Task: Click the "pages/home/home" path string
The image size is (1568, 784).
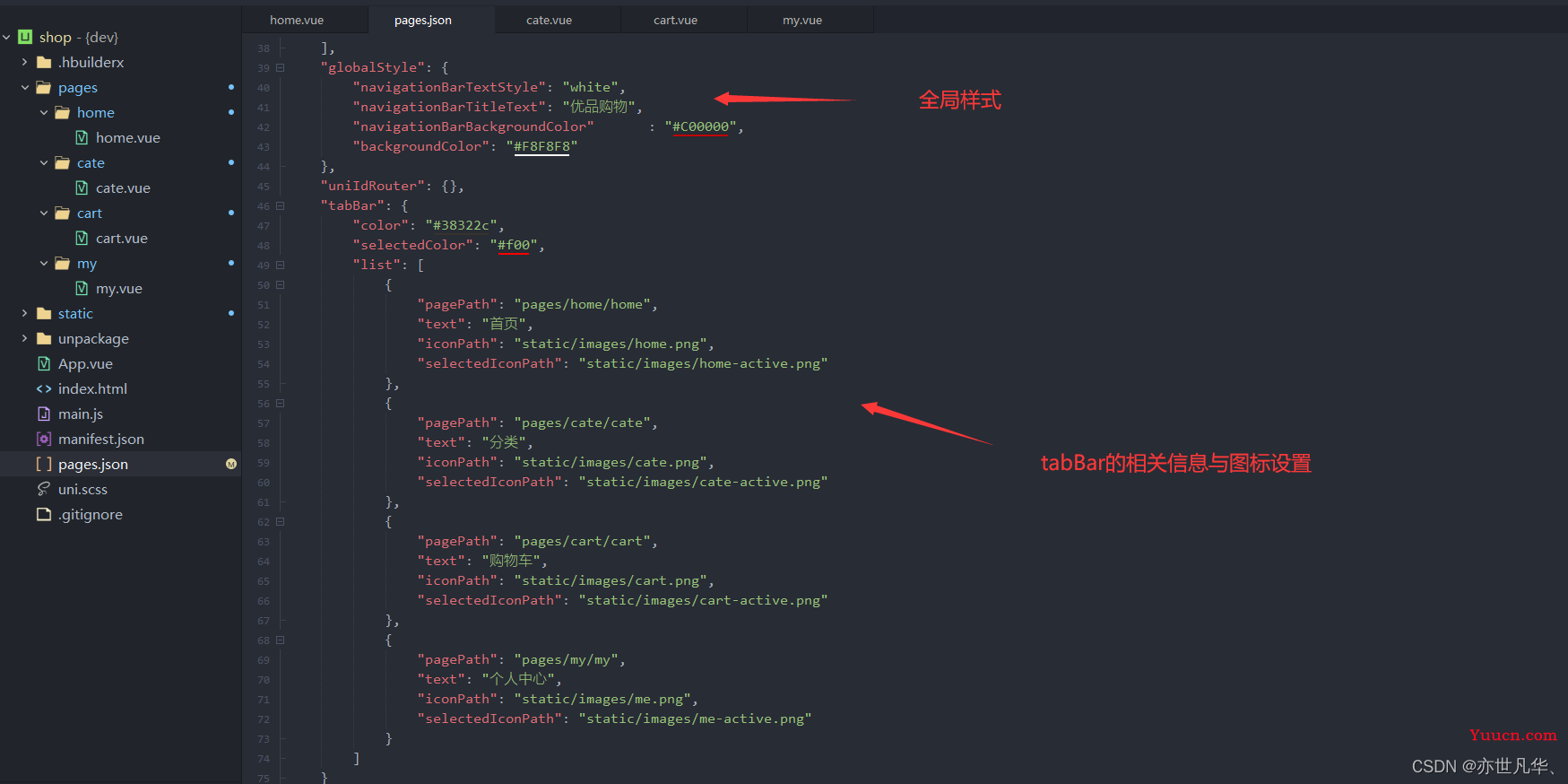Action: click(x=583, y=304)
